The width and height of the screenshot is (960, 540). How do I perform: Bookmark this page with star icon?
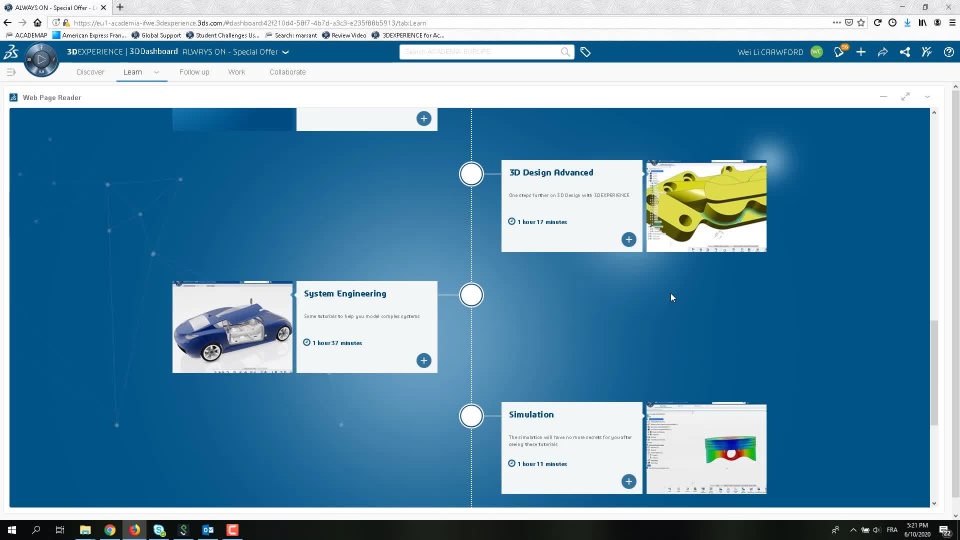pyautogui.click(x=861, y=23)
